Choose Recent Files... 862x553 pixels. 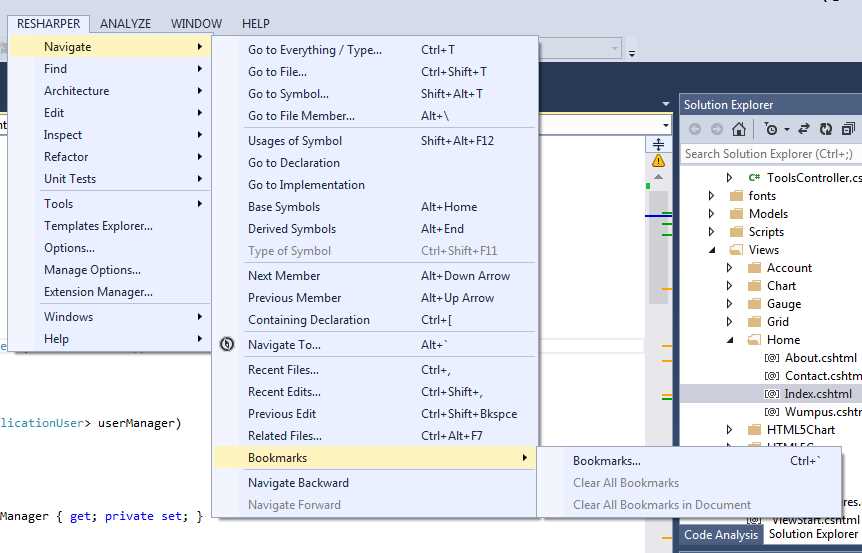click(x=375, y=369)
